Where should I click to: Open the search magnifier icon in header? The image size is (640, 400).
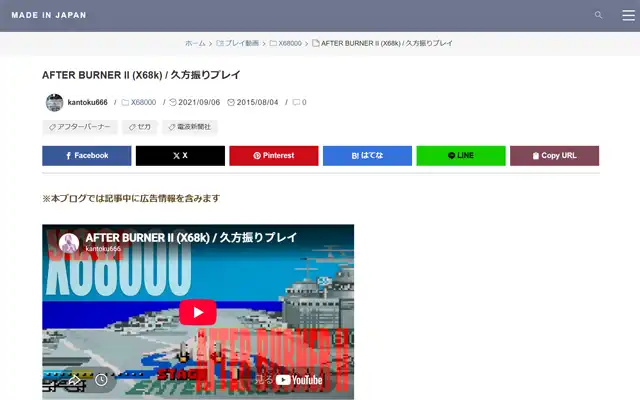598,15
